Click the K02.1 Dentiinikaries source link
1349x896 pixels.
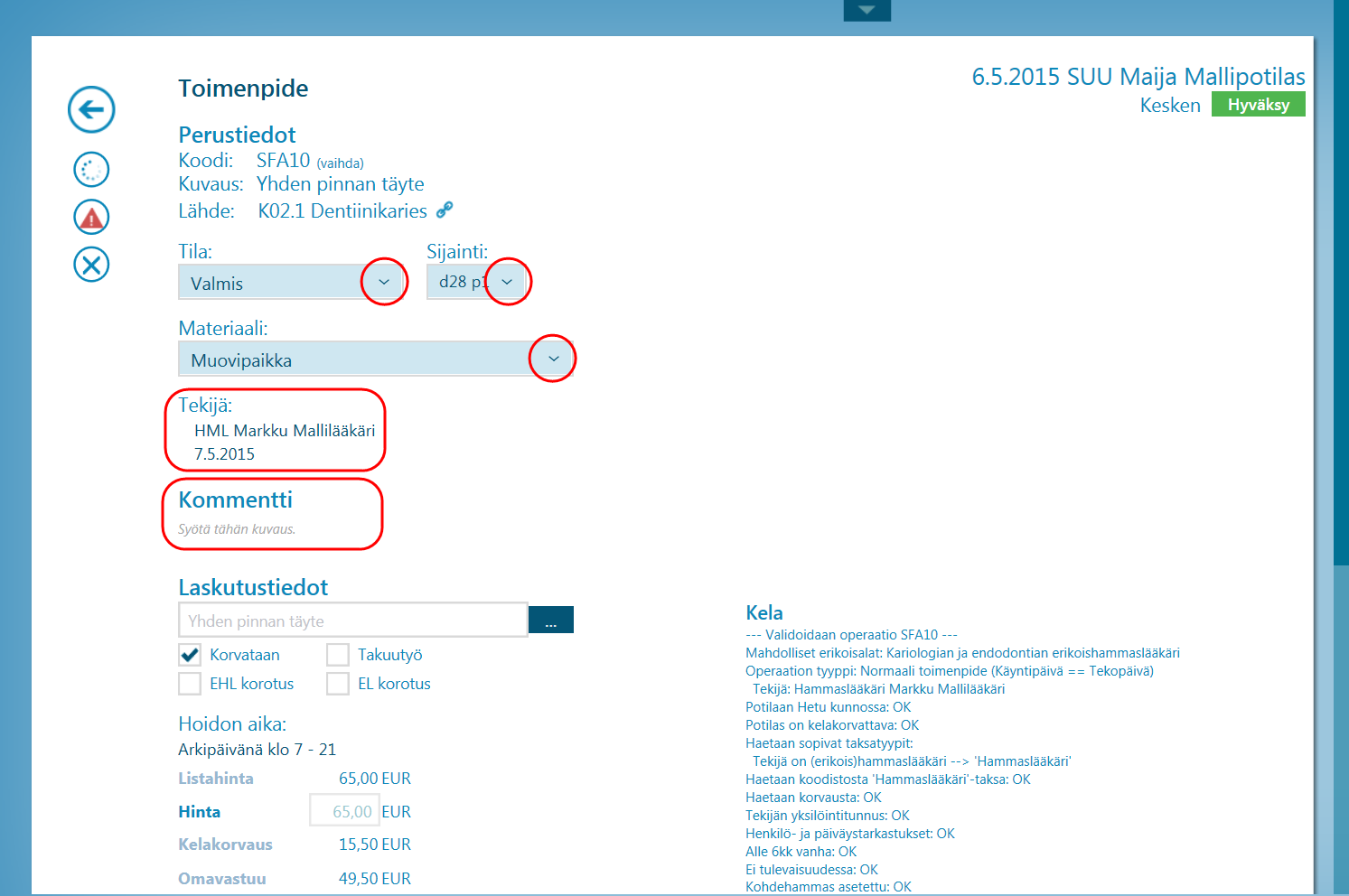[342, 210]
